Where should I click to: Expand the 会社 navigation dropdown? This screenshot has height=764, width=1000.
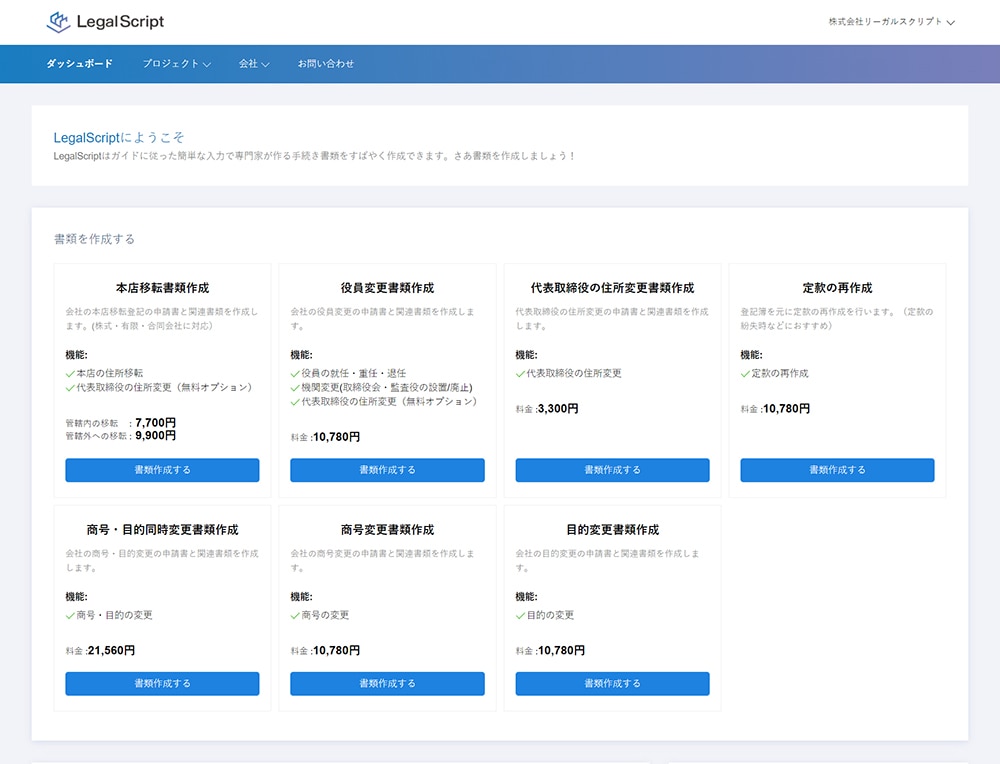coord(254,64)
